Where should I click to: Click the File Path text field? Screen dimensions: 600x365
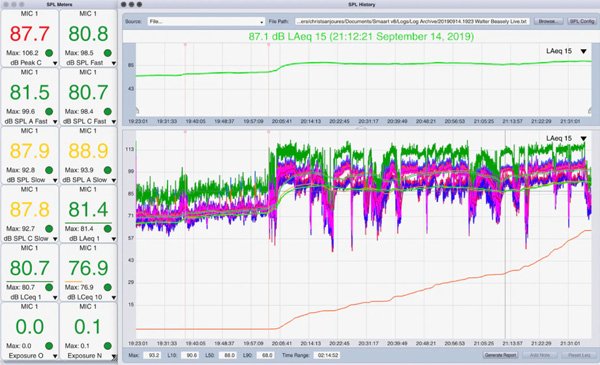coord(412,21)
